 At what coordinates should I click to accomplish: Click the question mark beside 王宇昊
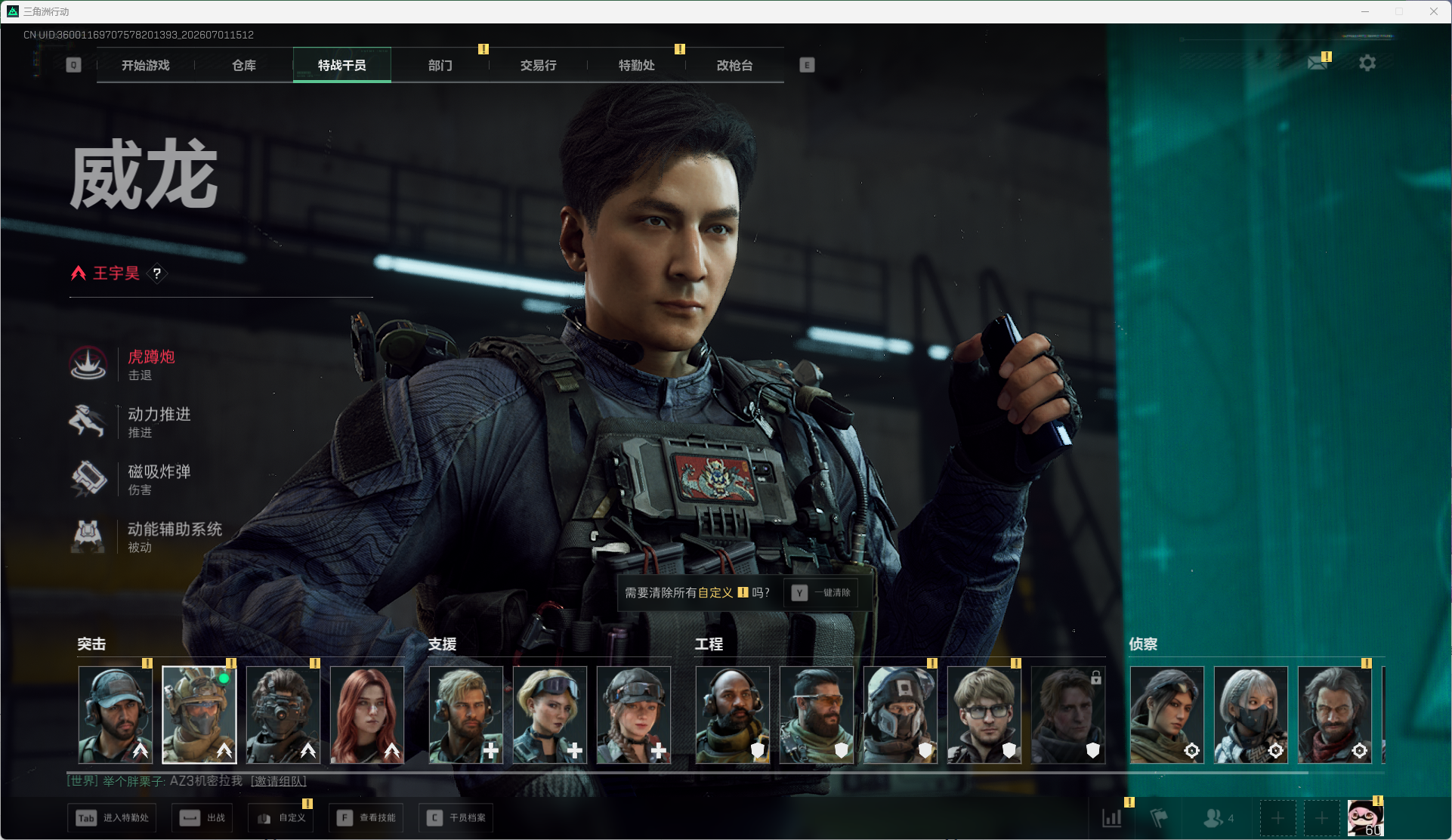click(x=156, y=273)
